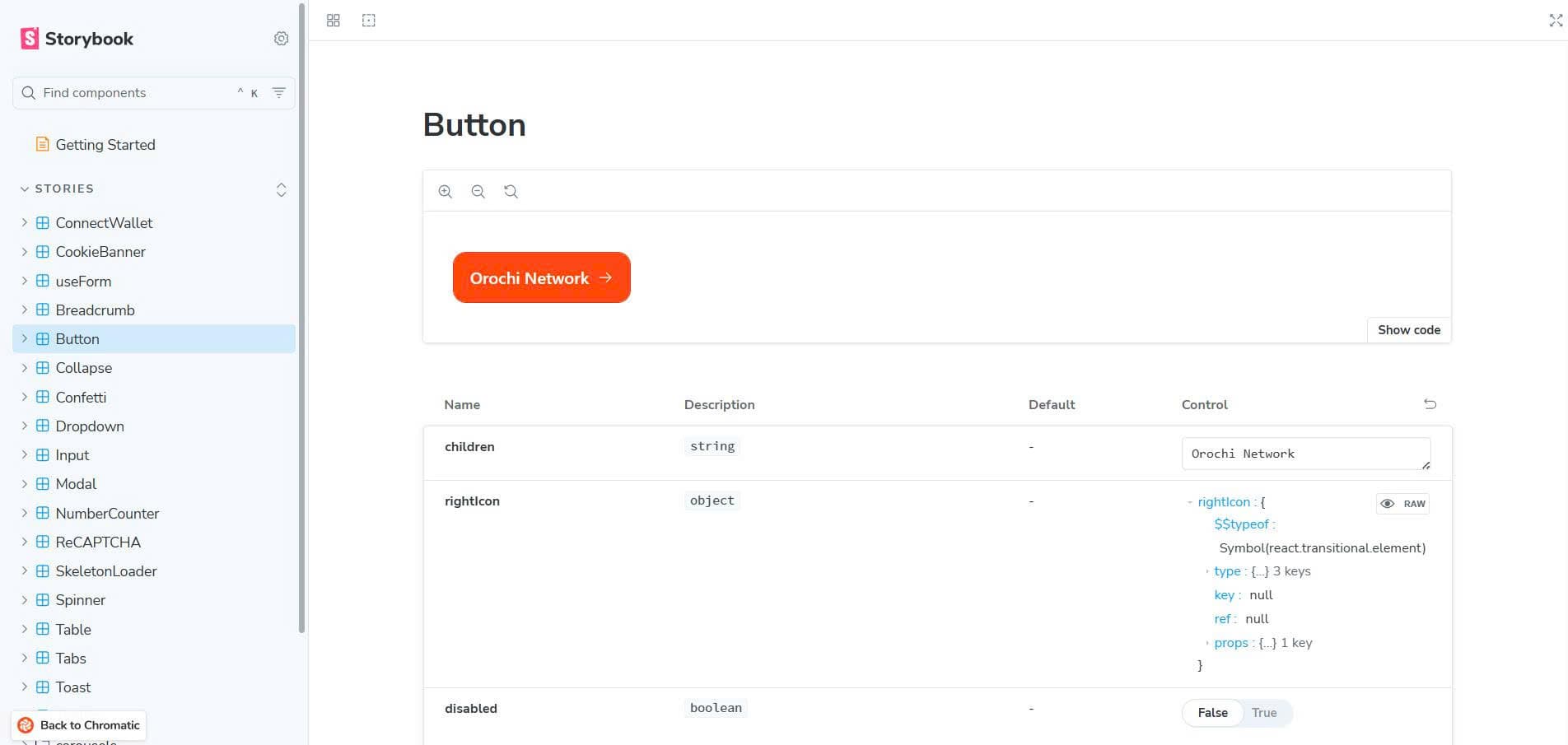Click the Dropdown component grid icon

point(43,426)
